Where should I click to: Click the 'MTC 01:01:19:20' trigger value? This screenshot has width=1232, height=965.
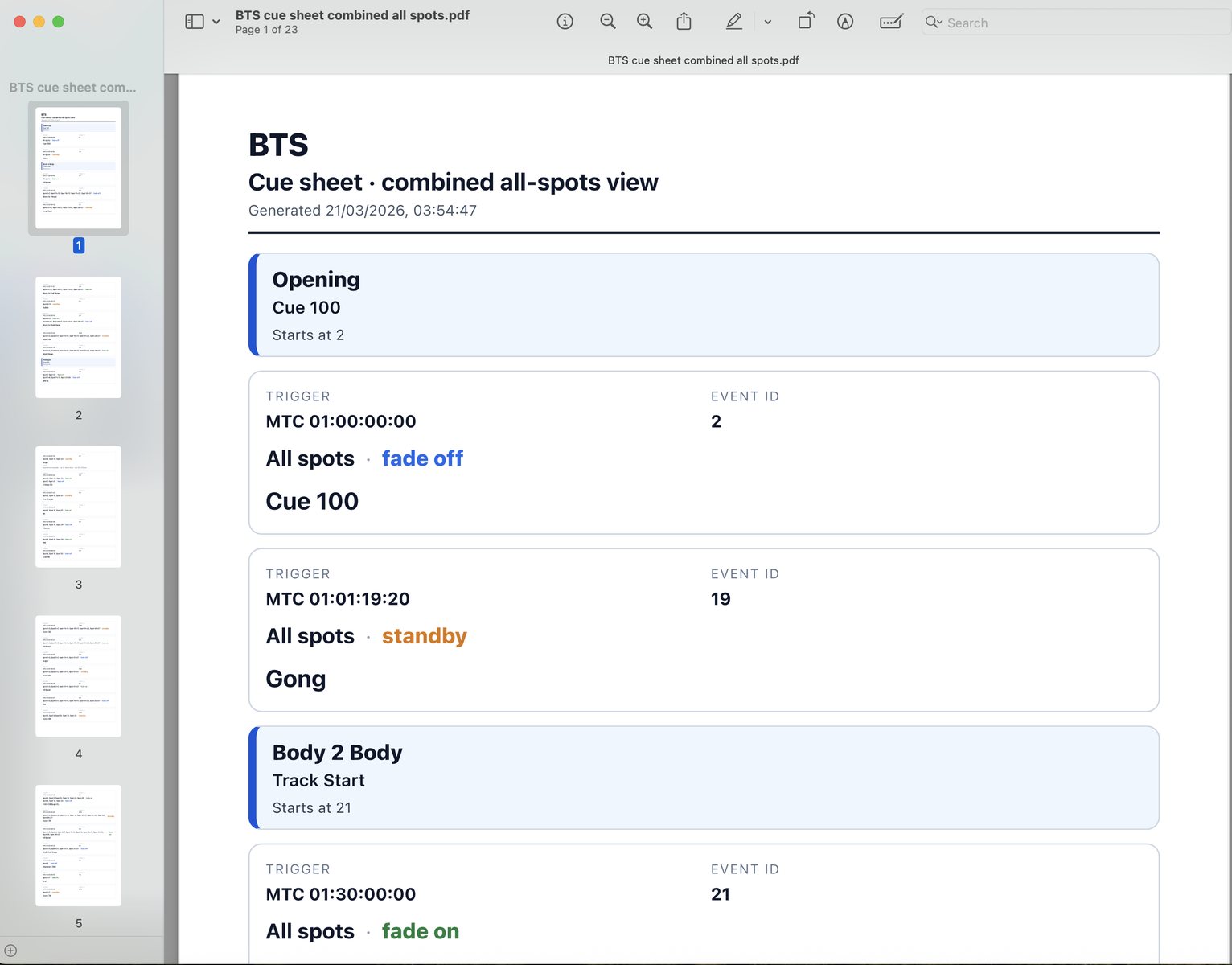(338, 599)
